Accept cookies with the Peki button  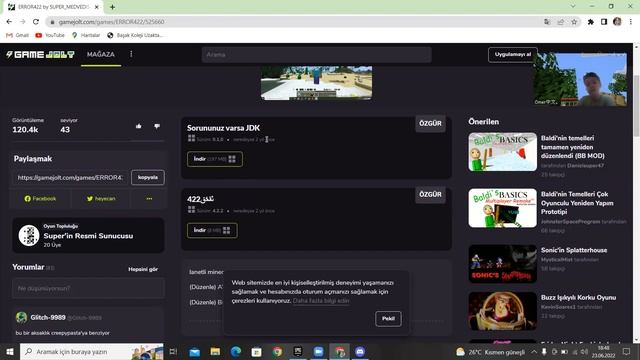coord(388,319)
